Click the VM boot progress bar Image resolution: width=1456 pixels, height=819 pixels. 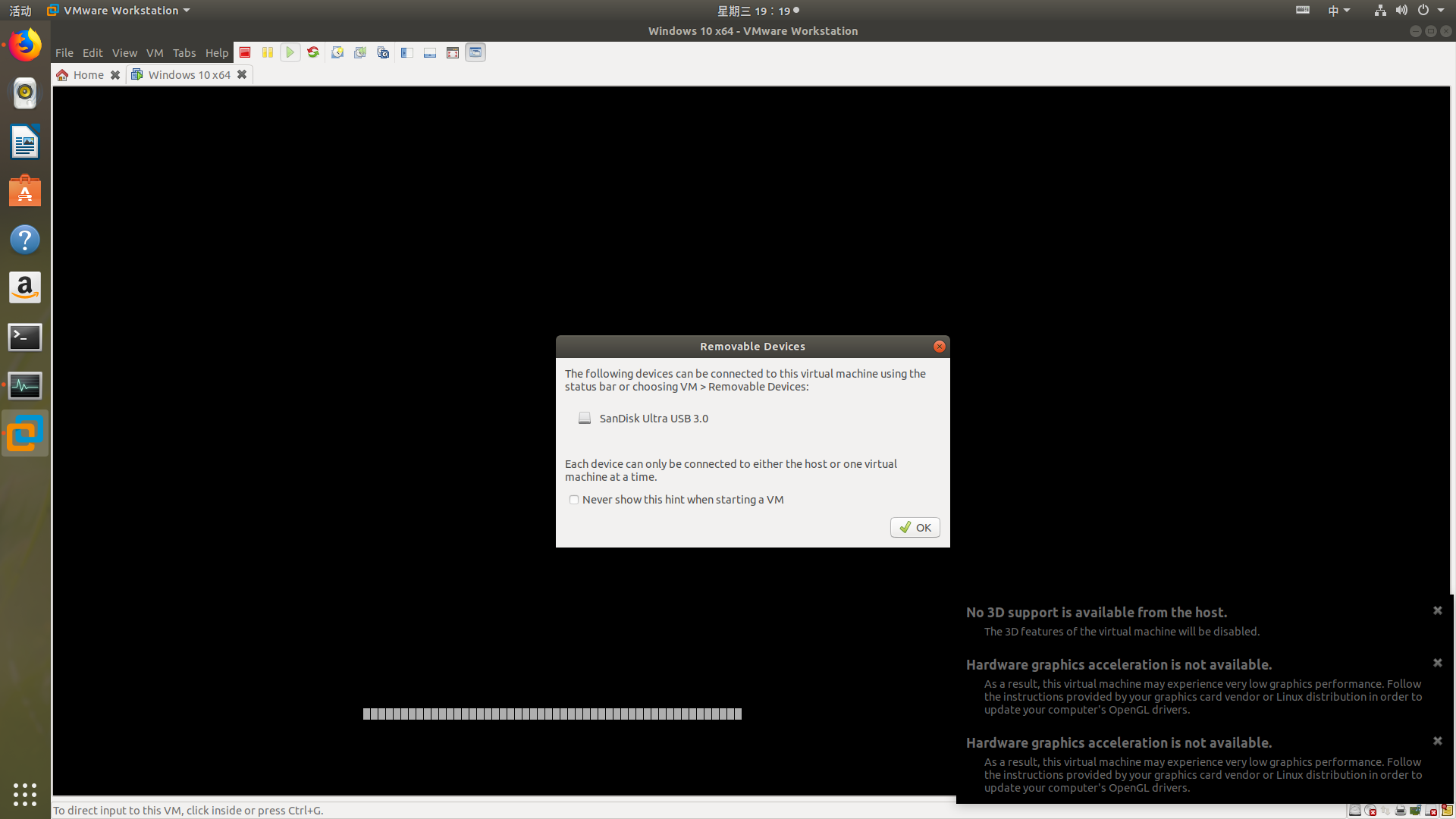point(552,714)
